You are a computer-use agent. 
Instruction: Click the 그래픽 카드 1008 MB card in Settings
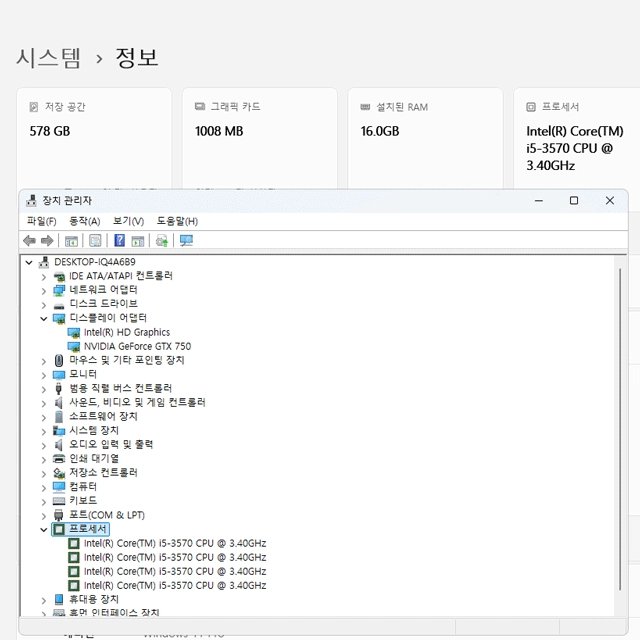click(260, 138)
